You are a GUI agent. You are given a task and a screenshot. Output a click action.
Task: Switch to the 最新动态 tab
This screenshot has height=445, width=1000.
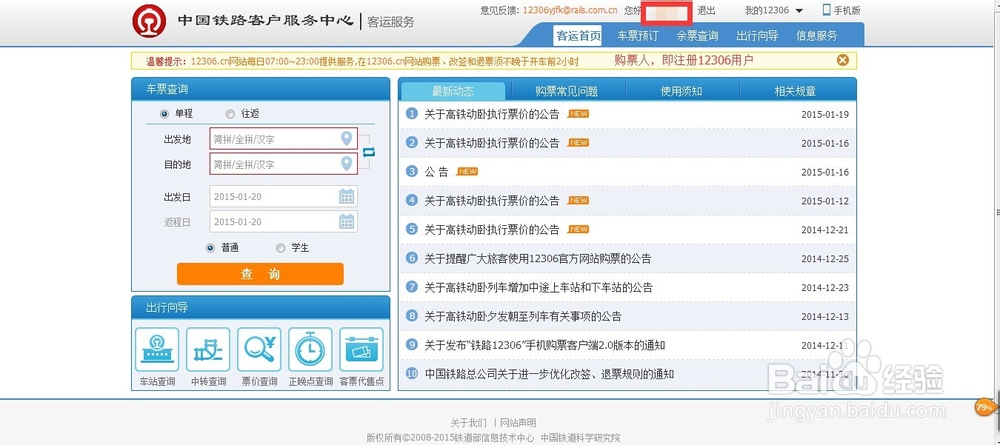[453, 91]
